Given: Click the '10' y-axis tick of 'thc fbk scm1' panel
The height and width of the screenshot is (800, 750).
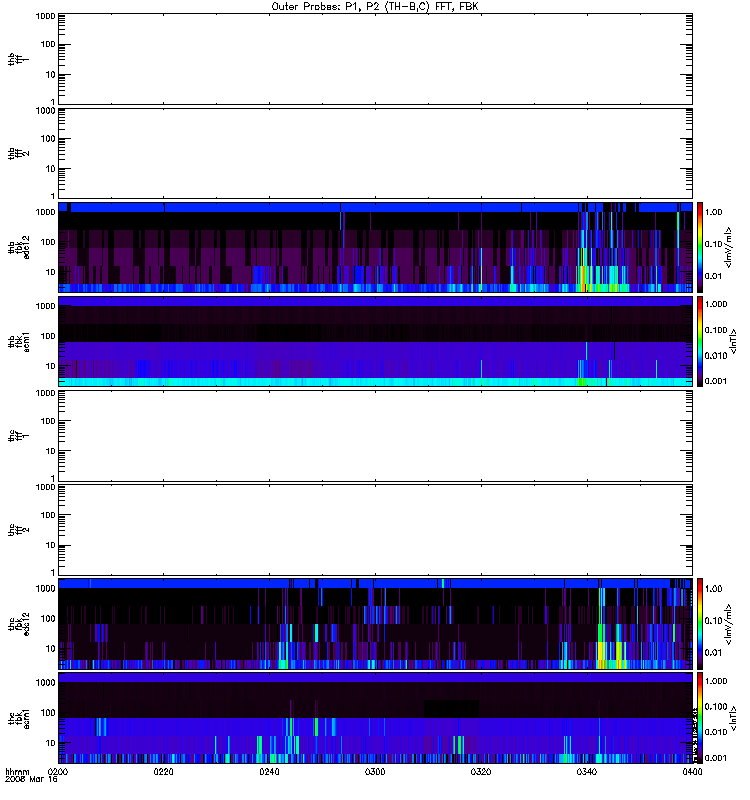Looking at the screenshot, I should [51, 743].
